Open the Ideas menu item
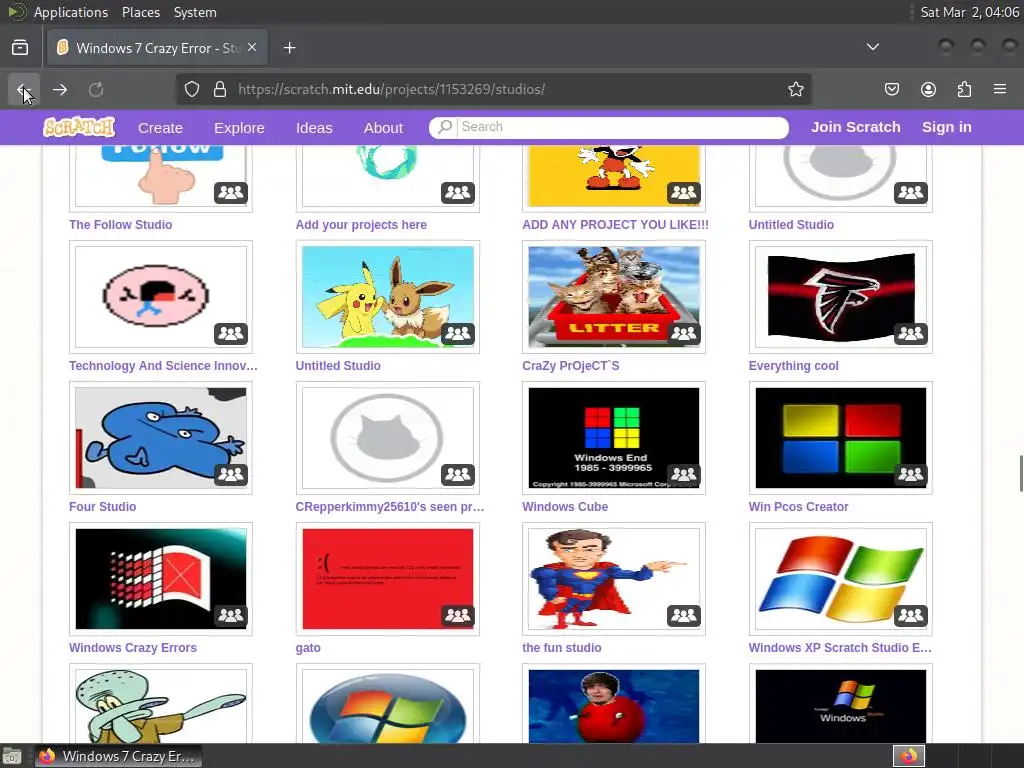The width and height of the screenshot is (1024, 768). coord(314,128)
